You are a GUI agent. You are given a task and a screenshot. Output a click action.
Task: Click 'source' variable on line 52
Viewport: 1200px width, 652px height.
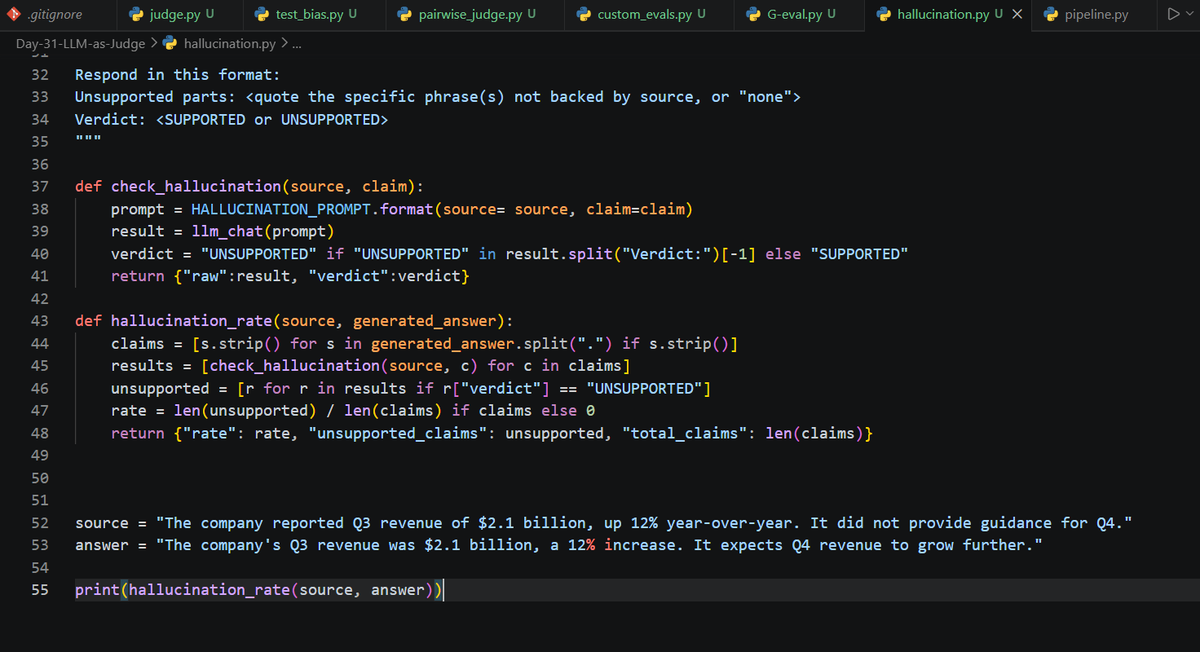(102, 523)
